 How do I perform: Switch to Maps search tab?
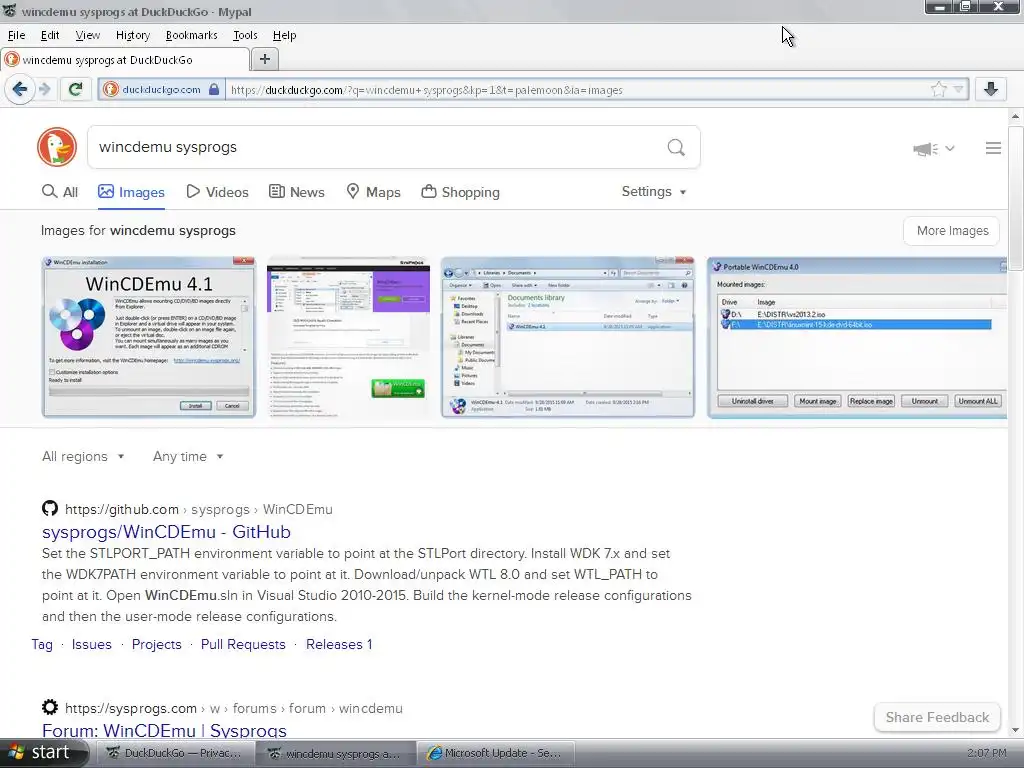pyautogui.click(x=373, y=192)
